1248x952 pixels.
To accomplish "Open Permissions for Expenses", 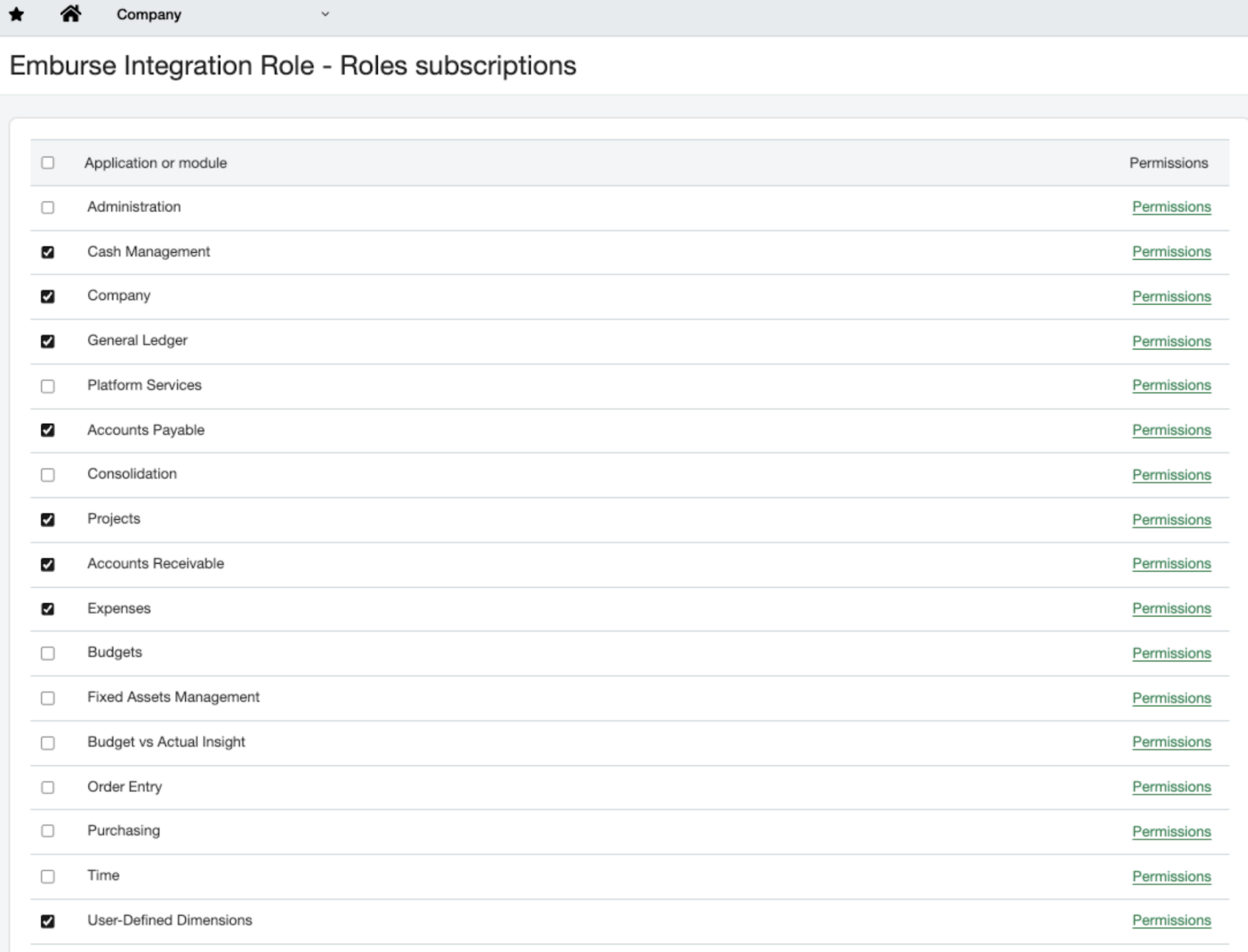I will point(1171,609).
